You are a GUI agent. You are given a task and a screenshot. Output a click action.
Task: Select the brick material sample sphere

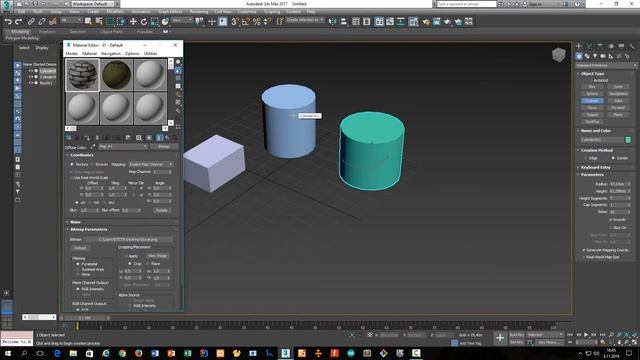tap(82, 75)
